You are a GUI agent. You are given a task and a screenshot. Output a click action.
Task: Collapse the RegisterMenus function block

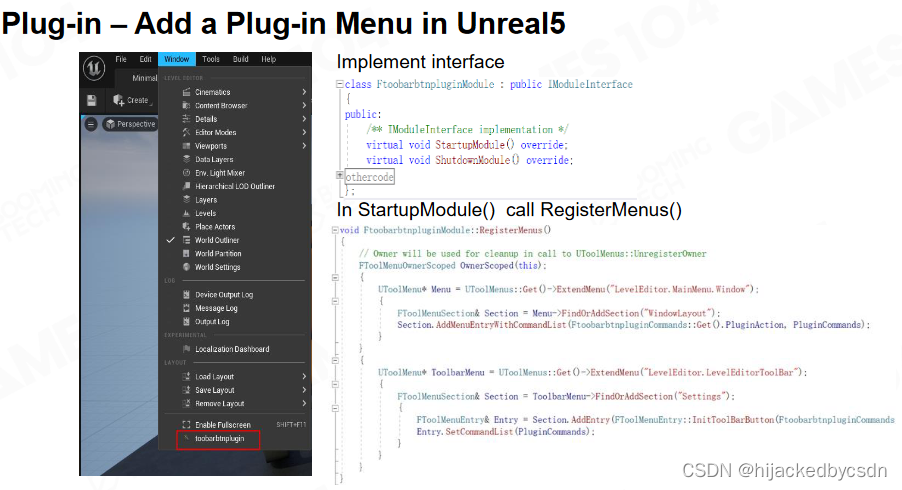coord(335,230)
